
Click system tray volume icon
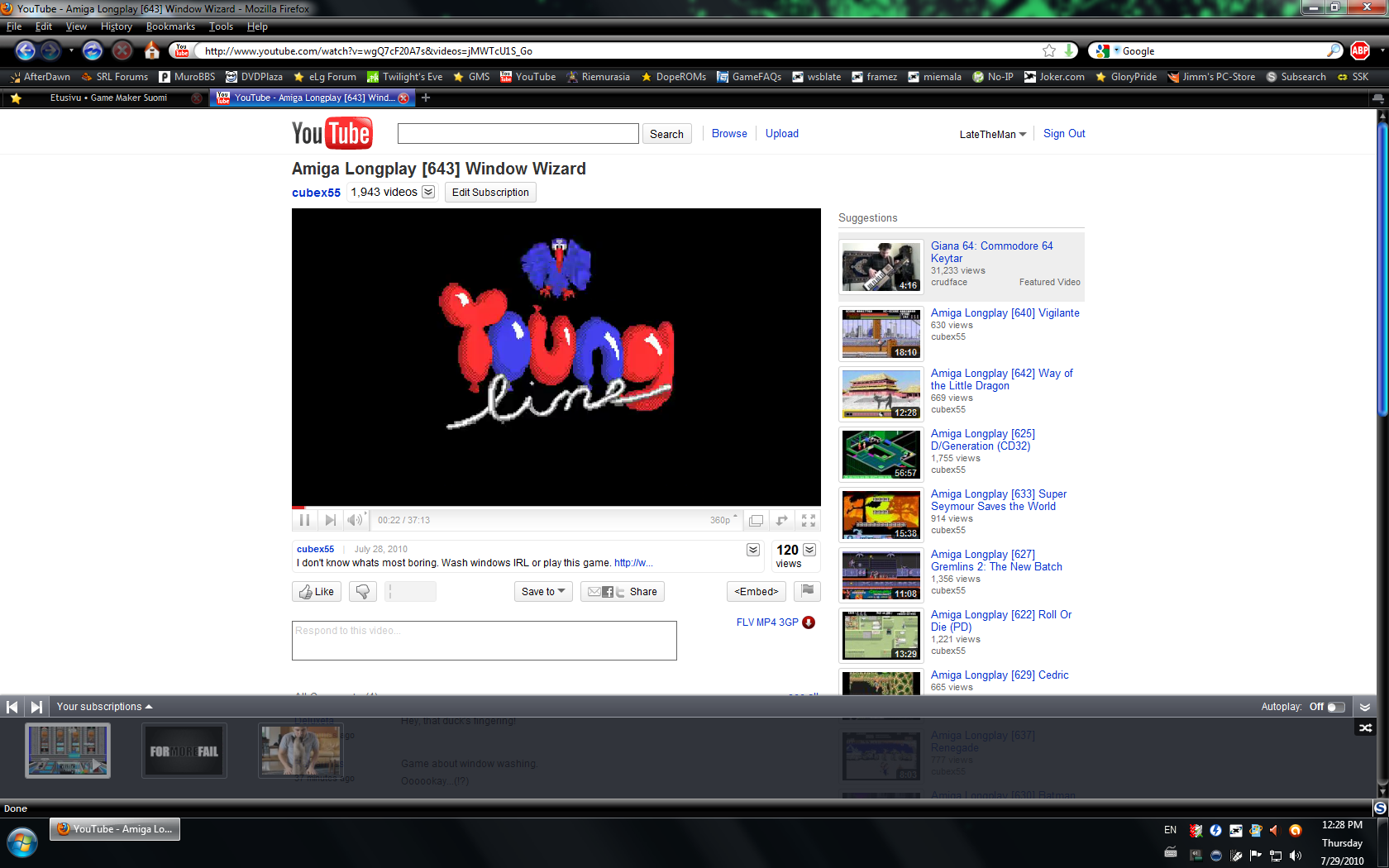tap(1295, 856)
